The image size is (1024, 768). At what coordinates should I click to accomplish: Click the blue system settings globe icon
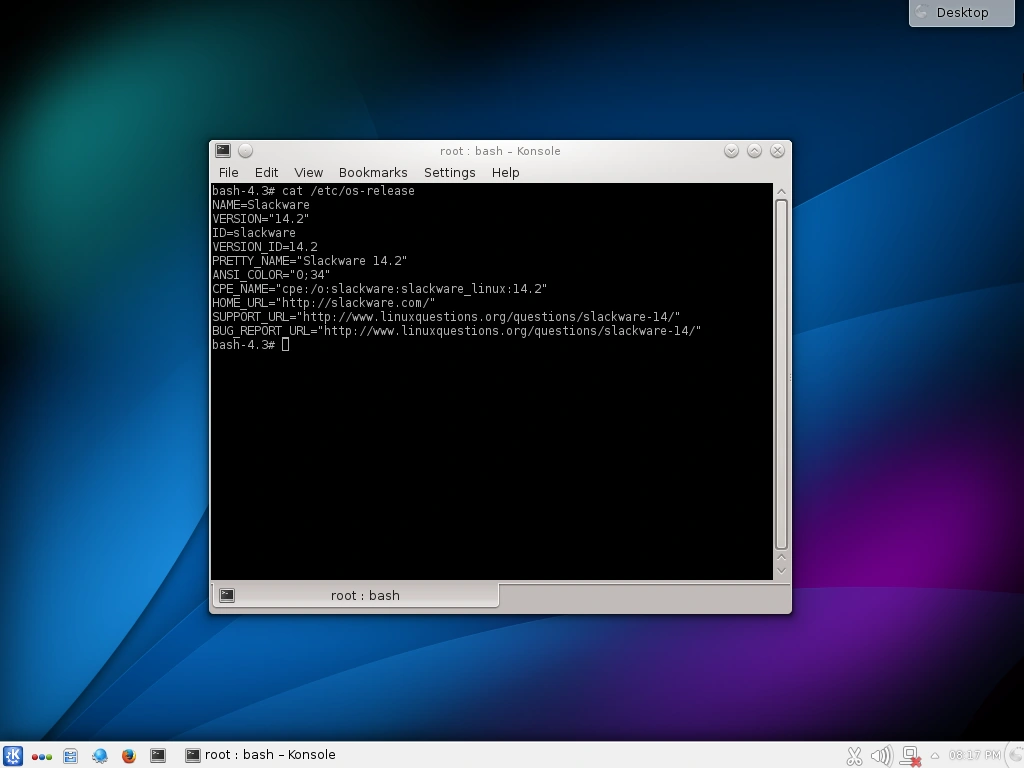point(99,755)
